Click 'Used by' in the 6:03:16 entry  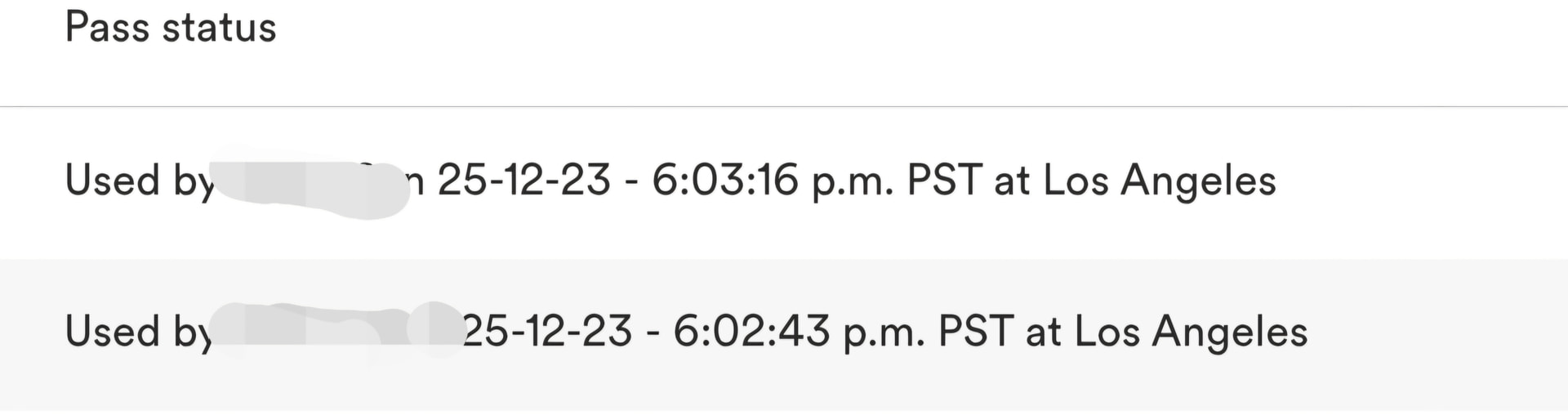point(139,181)
